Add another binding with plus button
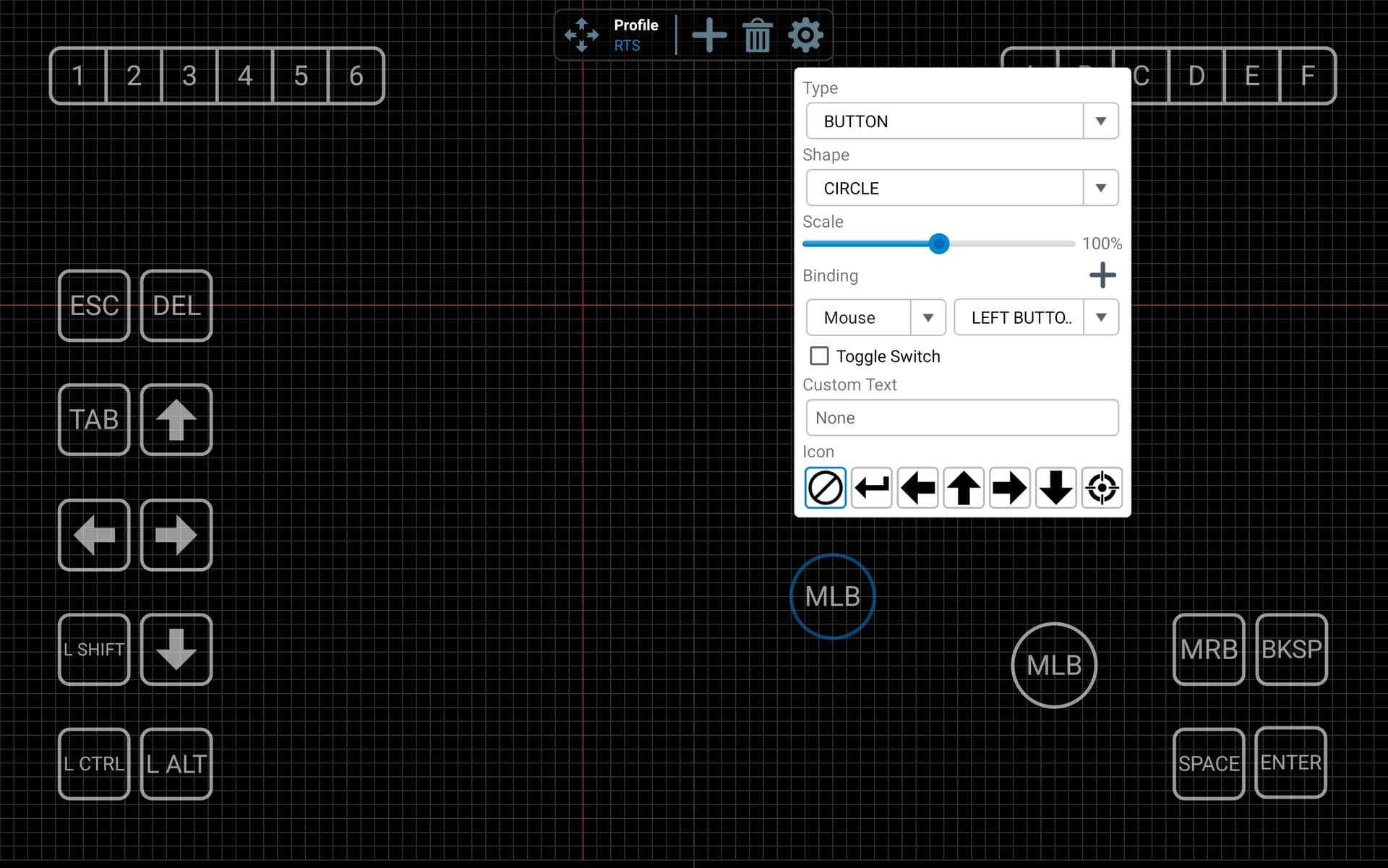 click(x=1102, y=275)
